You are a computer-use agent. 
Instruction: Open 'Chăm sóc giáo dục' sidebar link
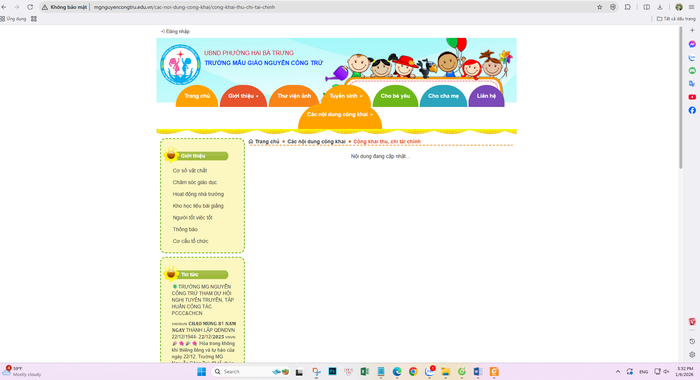pyautogui.click(x=195, y=182)
